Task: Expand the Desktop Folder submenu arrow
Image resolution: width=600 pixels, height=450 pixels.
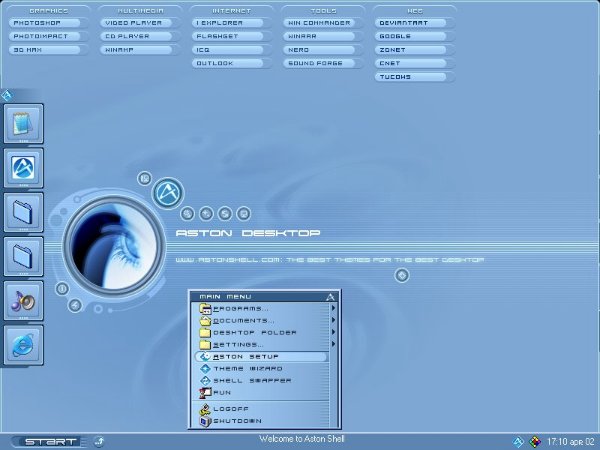Action: click(333, 332)
